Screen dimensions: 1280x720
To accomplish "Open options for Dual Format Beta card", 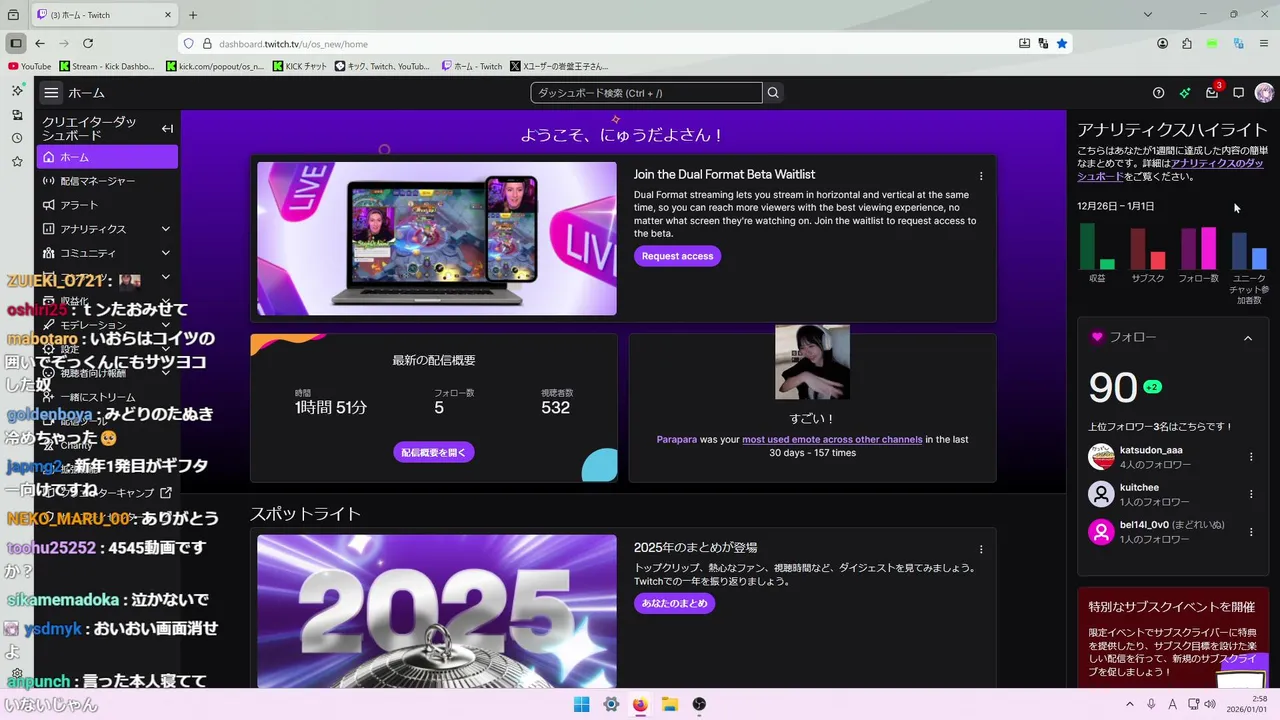I will click(x=981, y=176).
